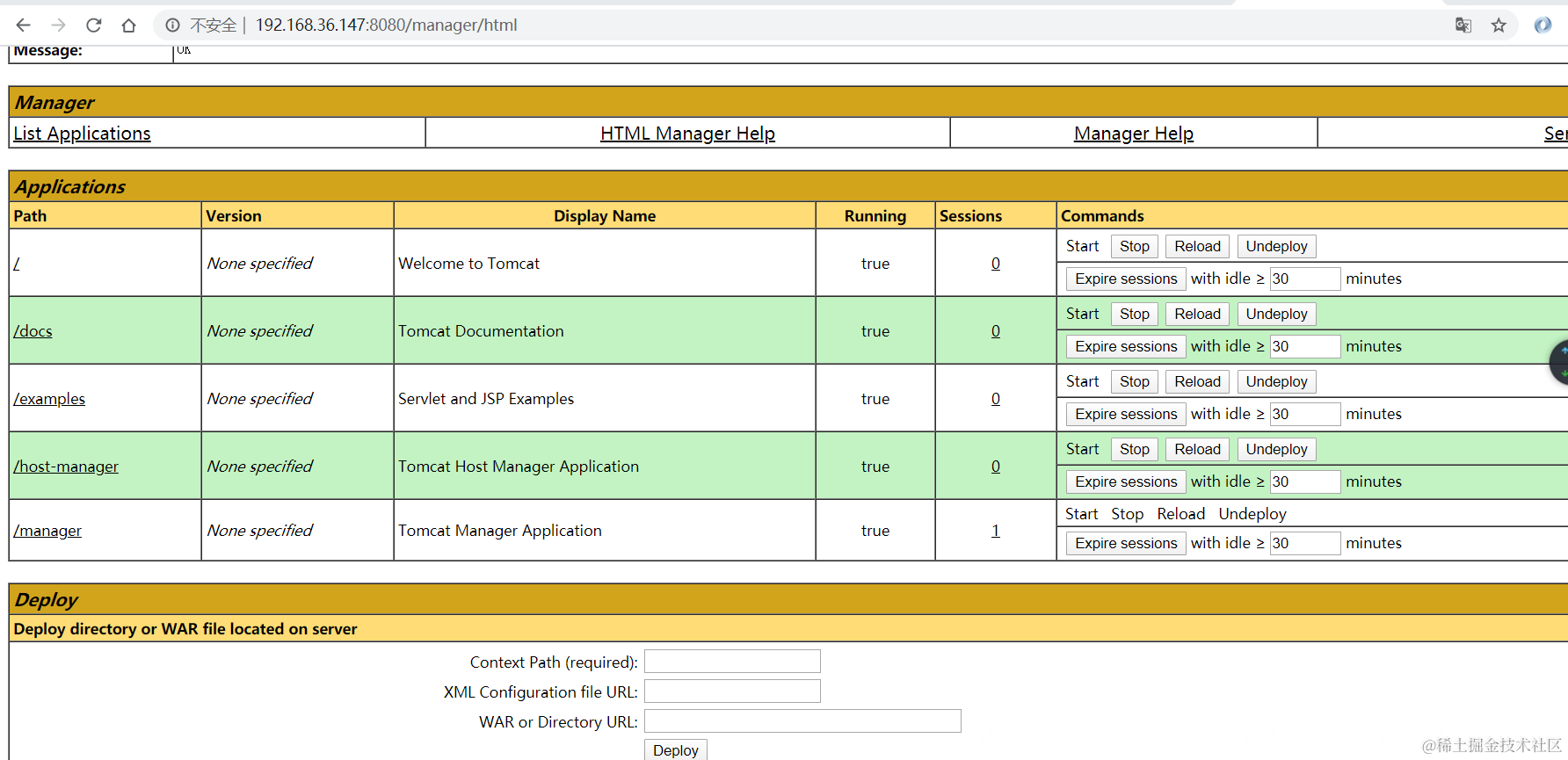Screen dimensions: 1568x760
Task: Expire sessions for /host-manager
Action: pos(1126,481)
